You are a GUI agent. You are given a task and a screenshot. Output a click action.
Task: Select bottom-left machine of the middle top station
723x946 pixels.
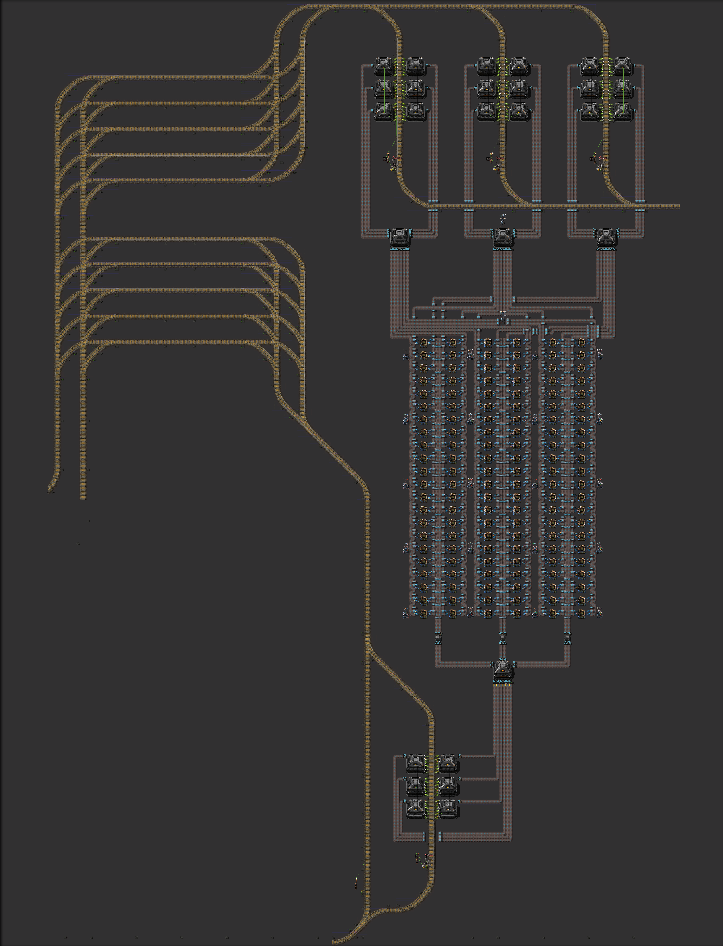pyautogui.click(x=488, y=111)
